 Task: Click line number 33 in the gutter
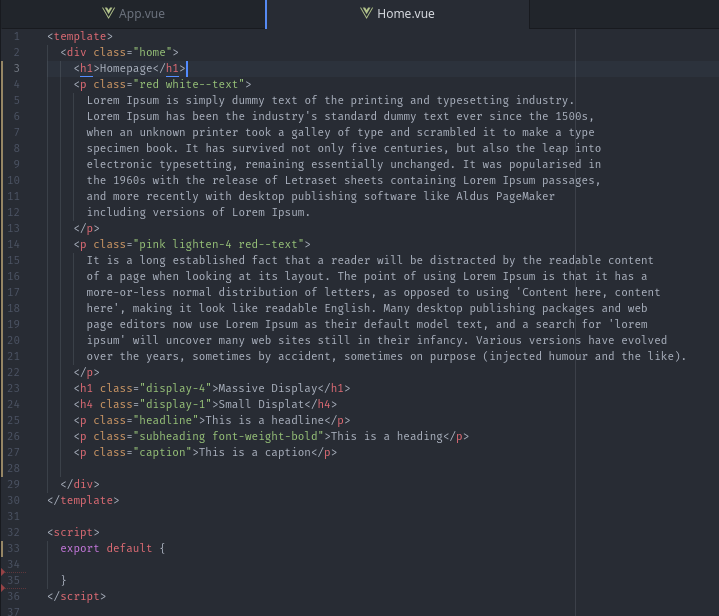[x=13, y=549]
